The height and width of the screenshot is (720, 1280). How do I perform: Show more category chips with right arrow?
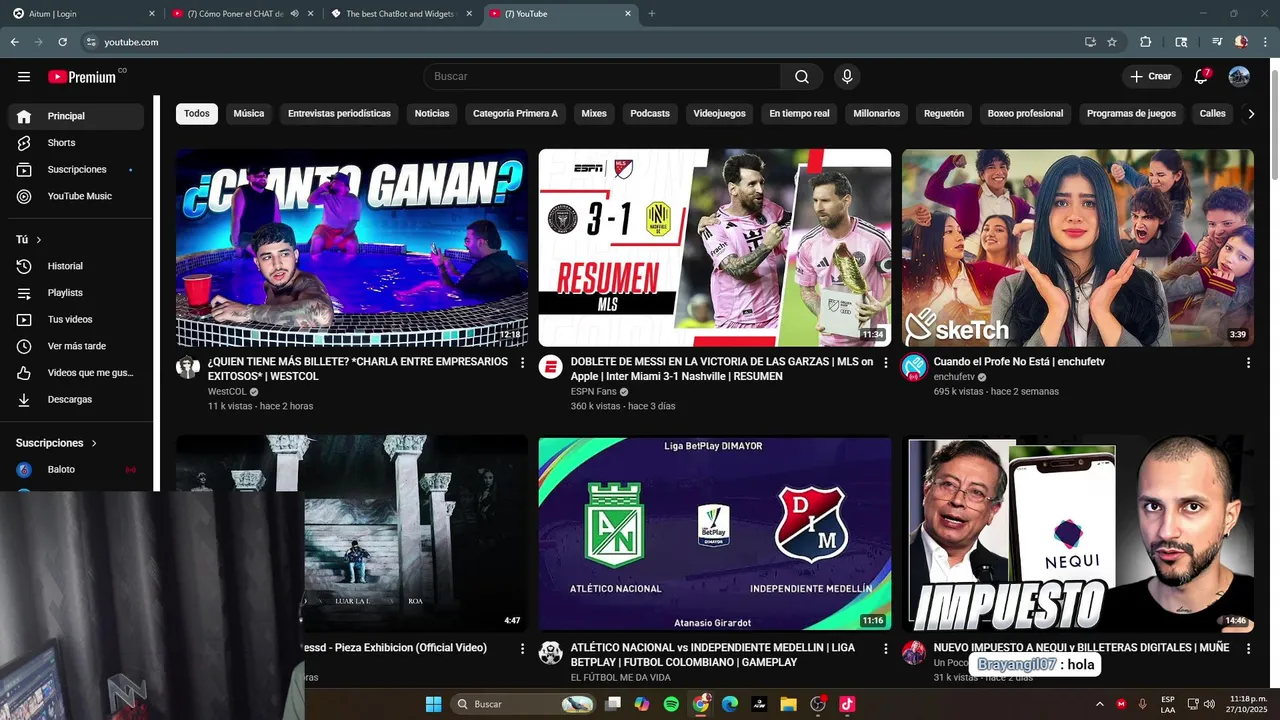pos(1250,114)
